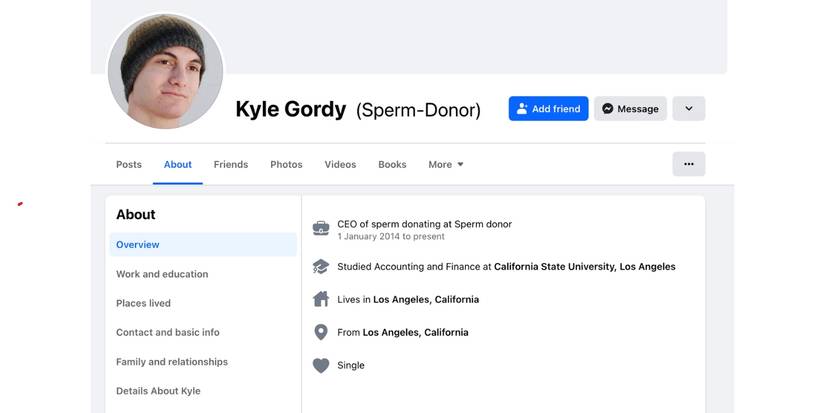Click the house icon beside Lives in
825x413 pixels.
321,299
